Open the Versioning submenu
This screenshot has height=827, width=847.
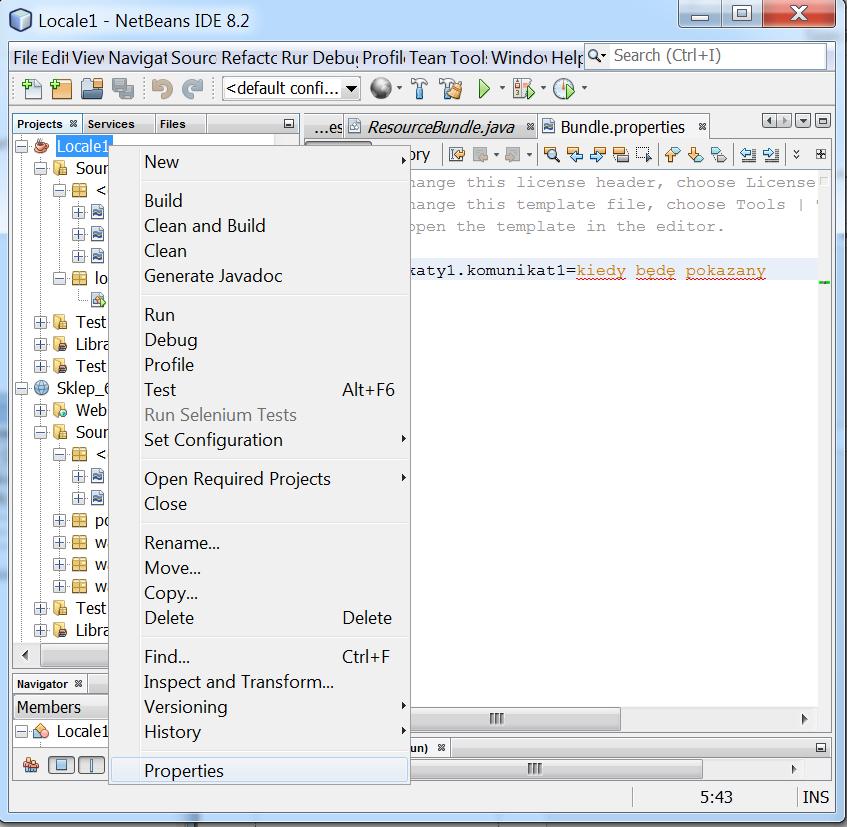pos(274,707)
